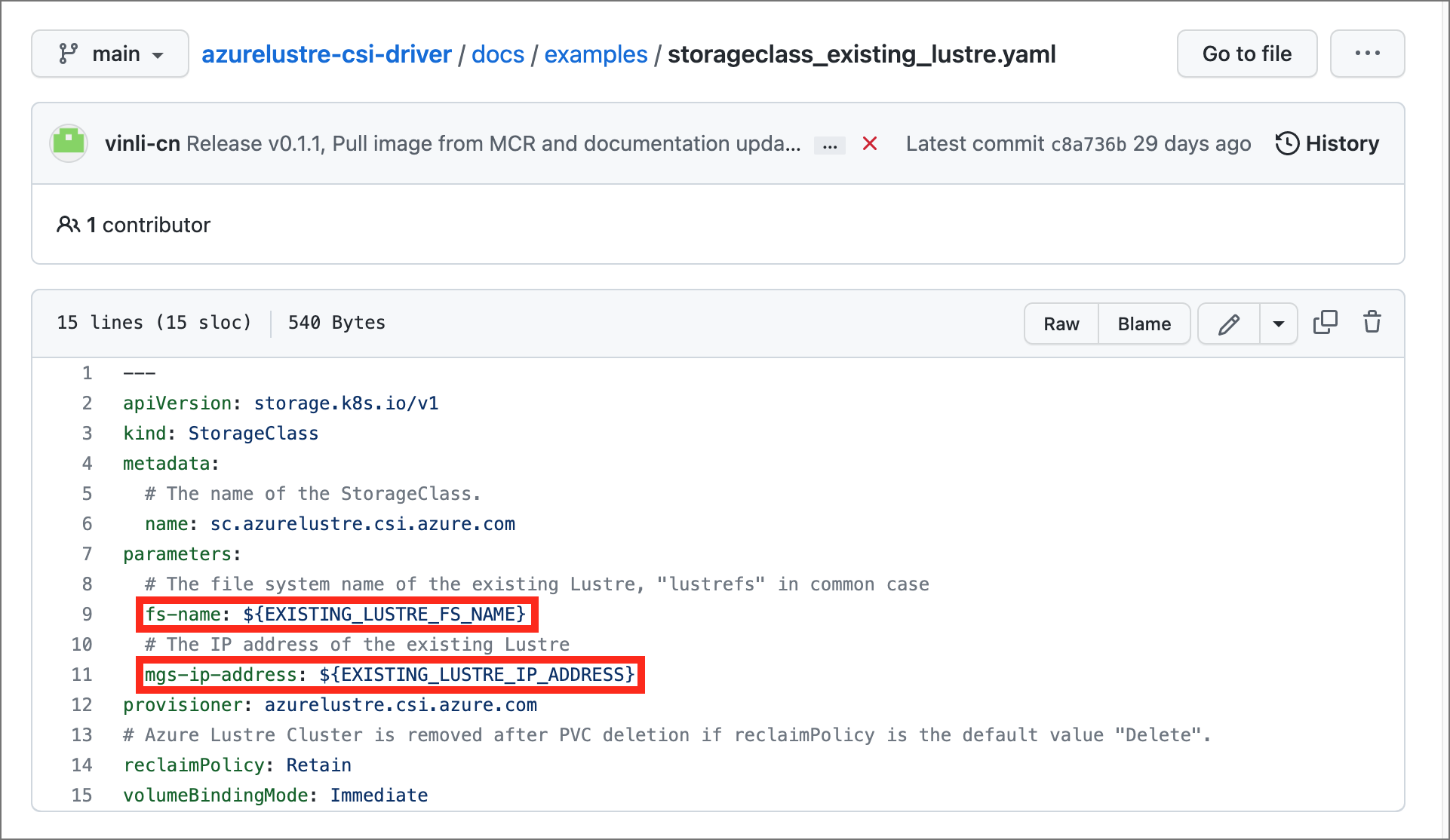This screenshot has height=840, width=1450.
Task: Click the copy icon to copy file contents
Action: click(x=1325, y=322)
